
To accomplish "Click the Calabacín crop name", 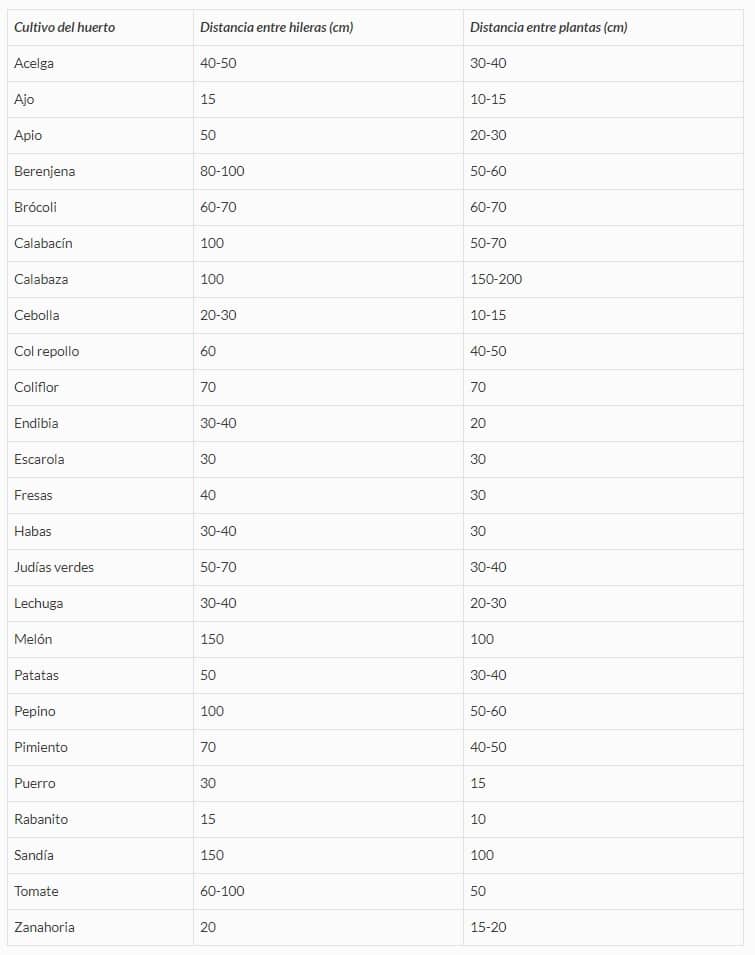I will (x=43, y=243).
